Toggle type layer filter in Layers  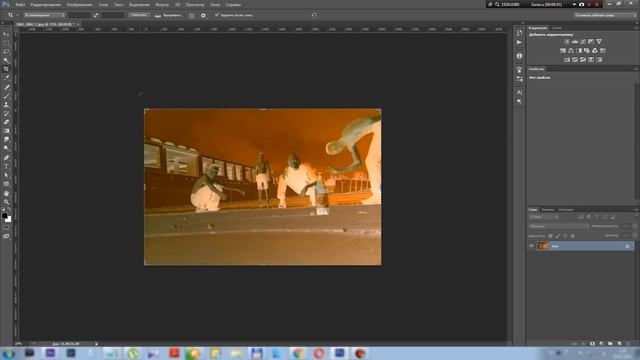[597, 217]
